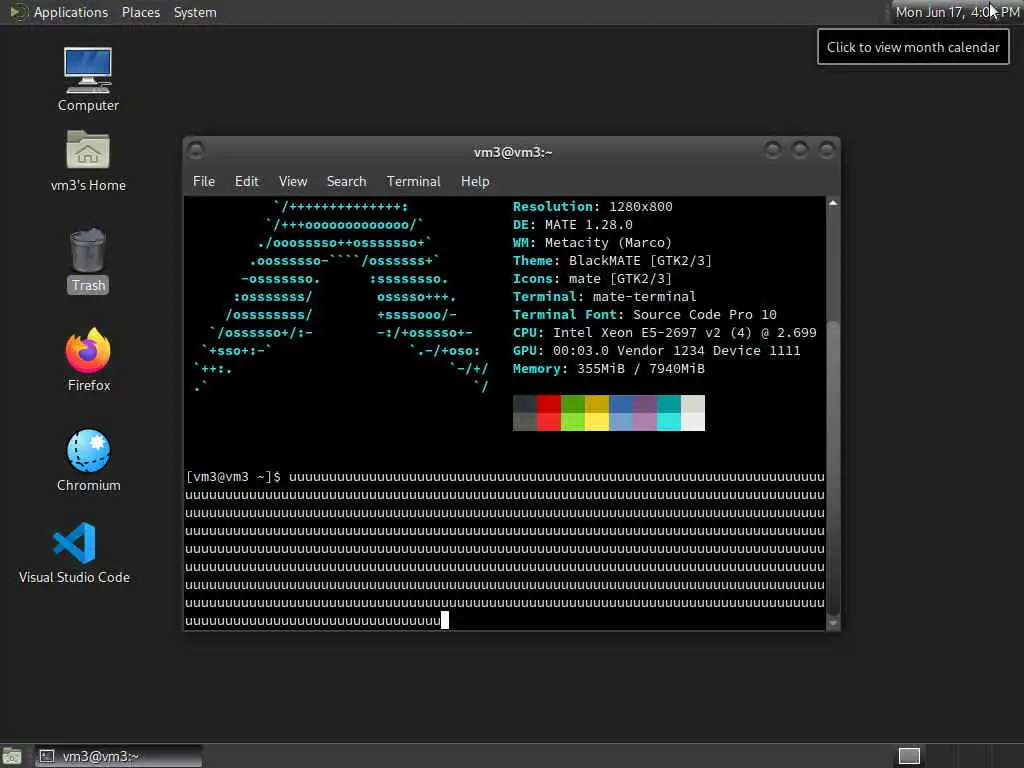Click the vm3@vm3:~ taskbar window button

point(119,756)
